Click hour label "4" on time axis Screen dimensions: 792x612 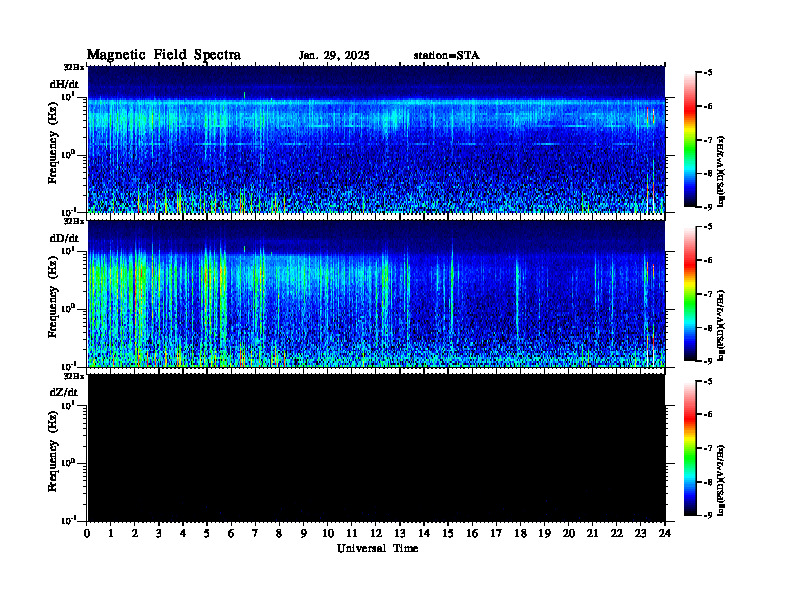point(183,533)
